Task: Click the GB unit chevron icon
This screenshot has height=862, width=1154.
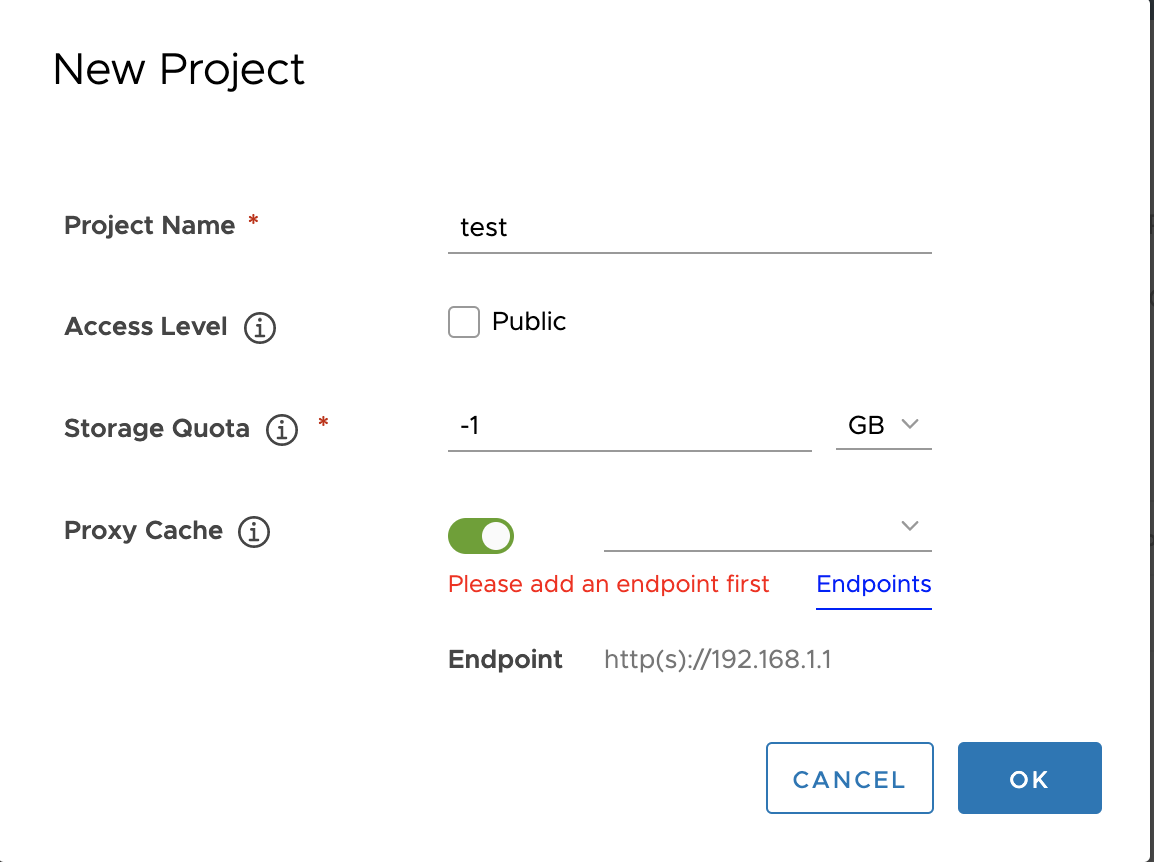Action: point(911,425)
